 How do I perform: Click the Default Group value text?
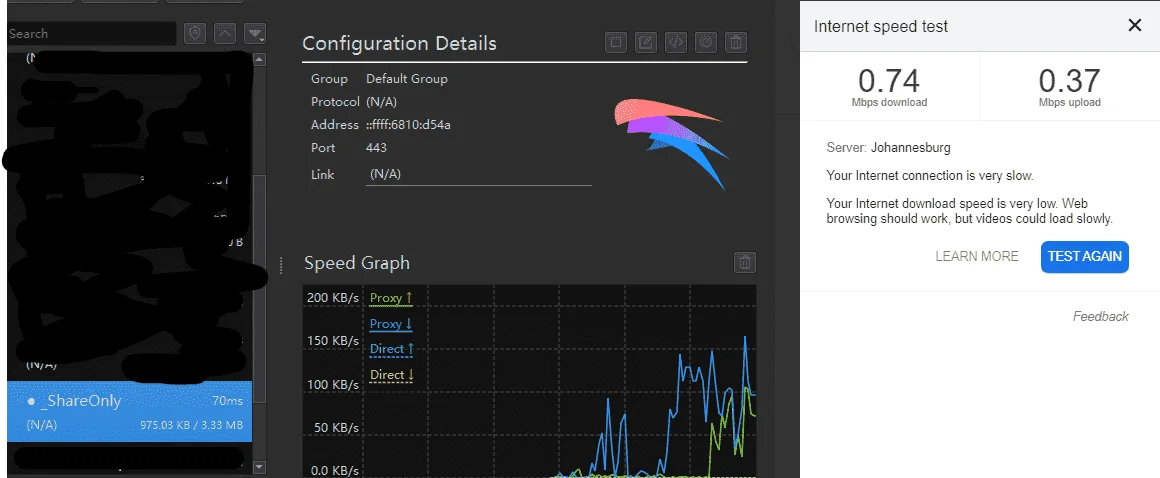coord(407,78)
